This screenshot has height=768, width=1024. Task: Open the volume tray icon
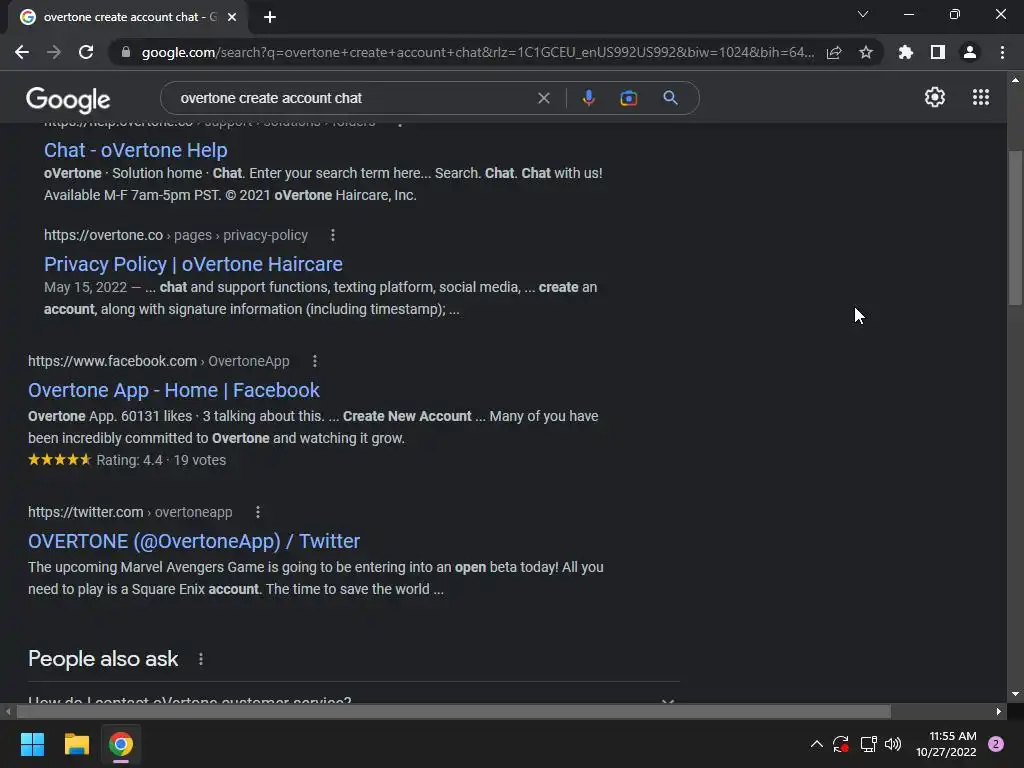tap(893, 744)
